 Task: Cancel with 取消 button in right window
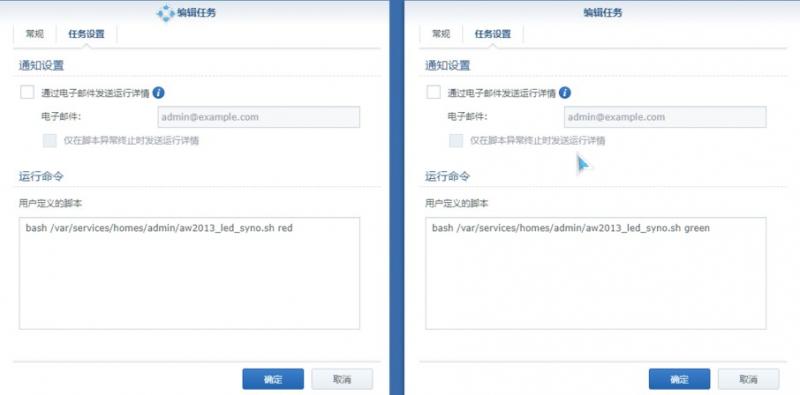(748, 379)
